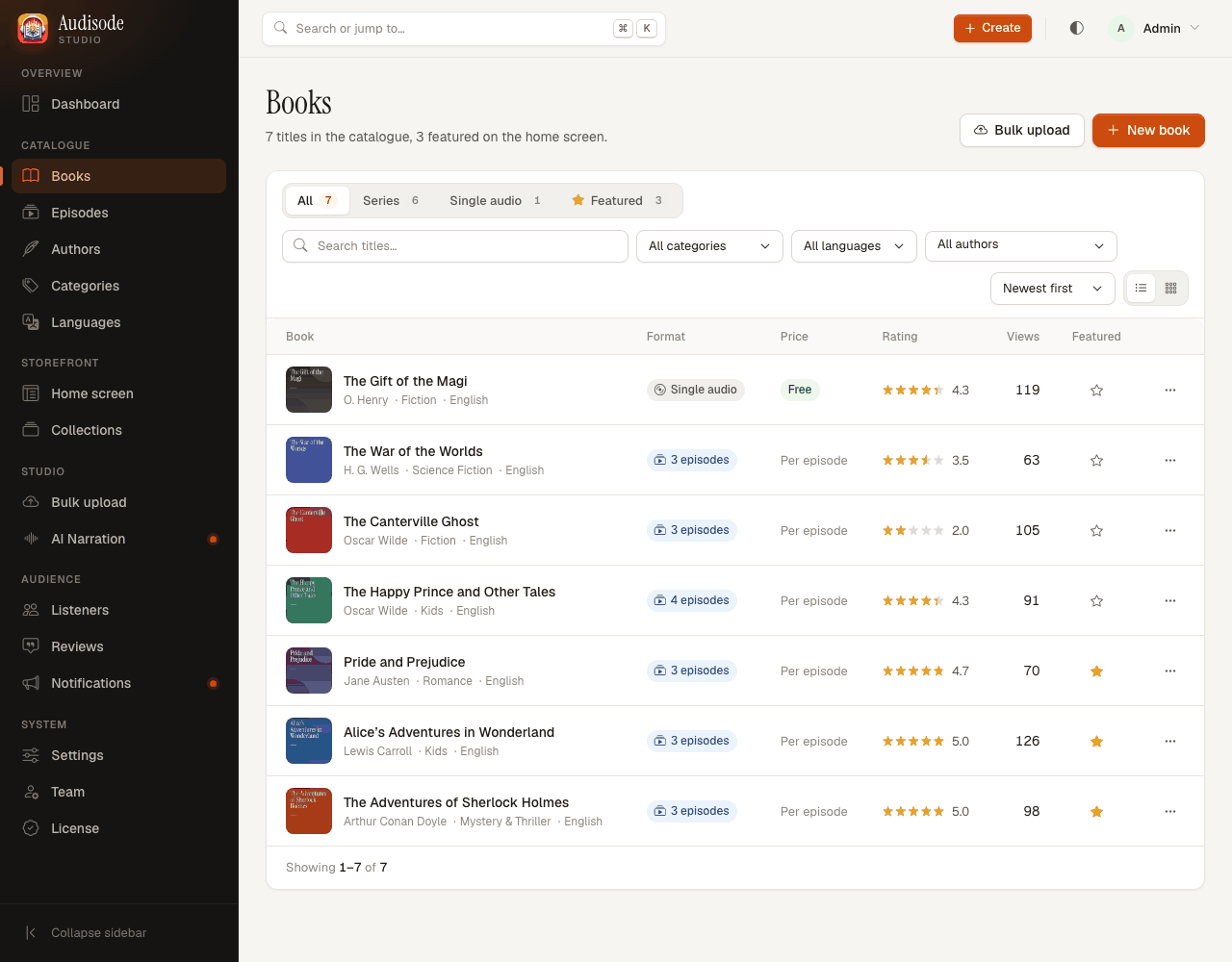Open the All categories dropdown
This screenshot has width=1232, height=962.
point(709,246)
